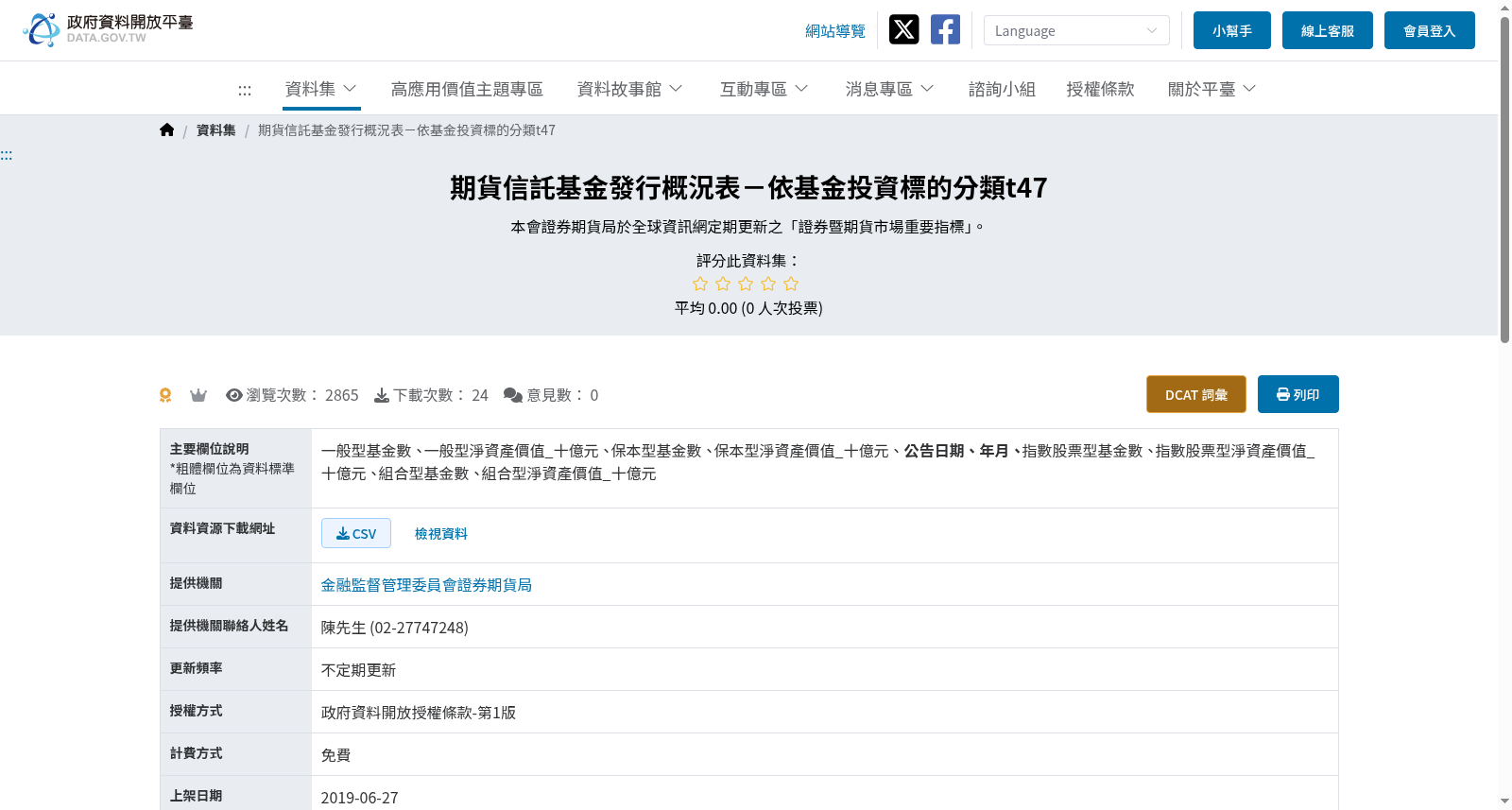This screenshot has height=810, width=1512.
Task: Expand the 資料集 menu
Action: (321, 89)
